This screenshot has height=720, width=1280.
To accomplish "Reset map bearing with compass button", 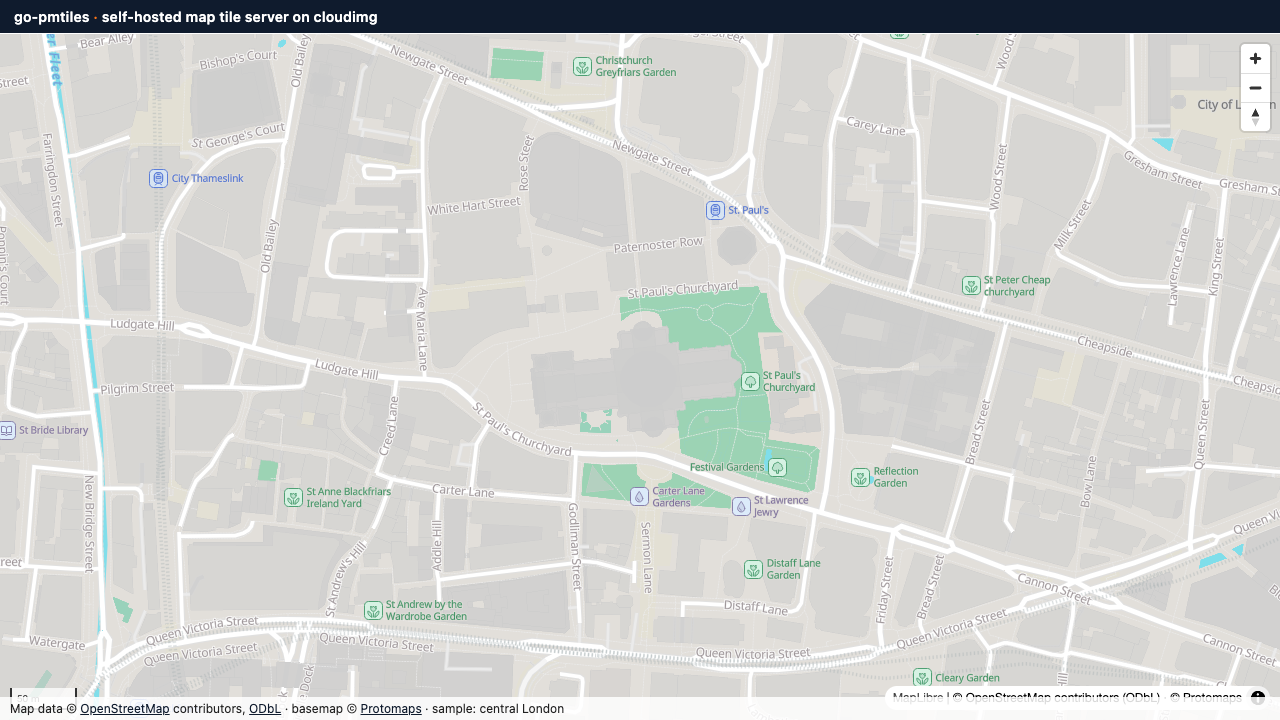I will tap(1255, 117).
